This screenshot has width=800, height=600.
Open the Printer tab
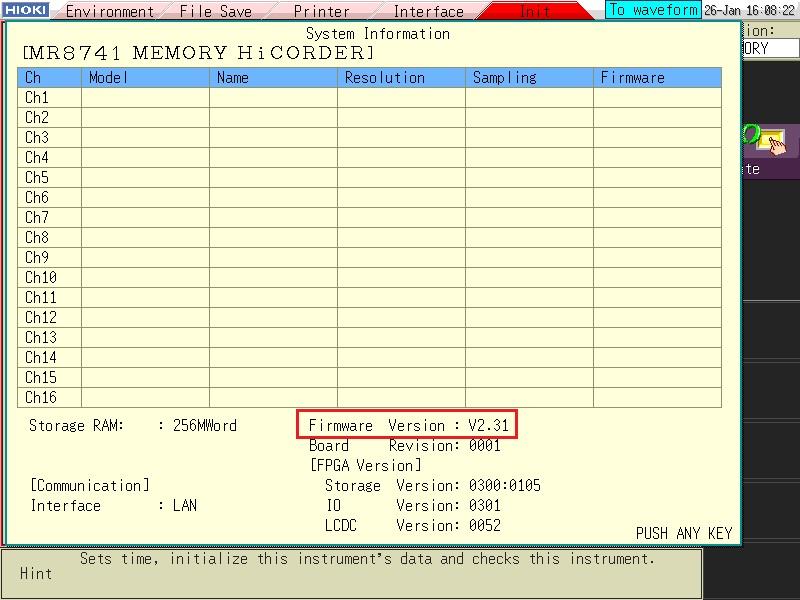(x=321, y=11)
